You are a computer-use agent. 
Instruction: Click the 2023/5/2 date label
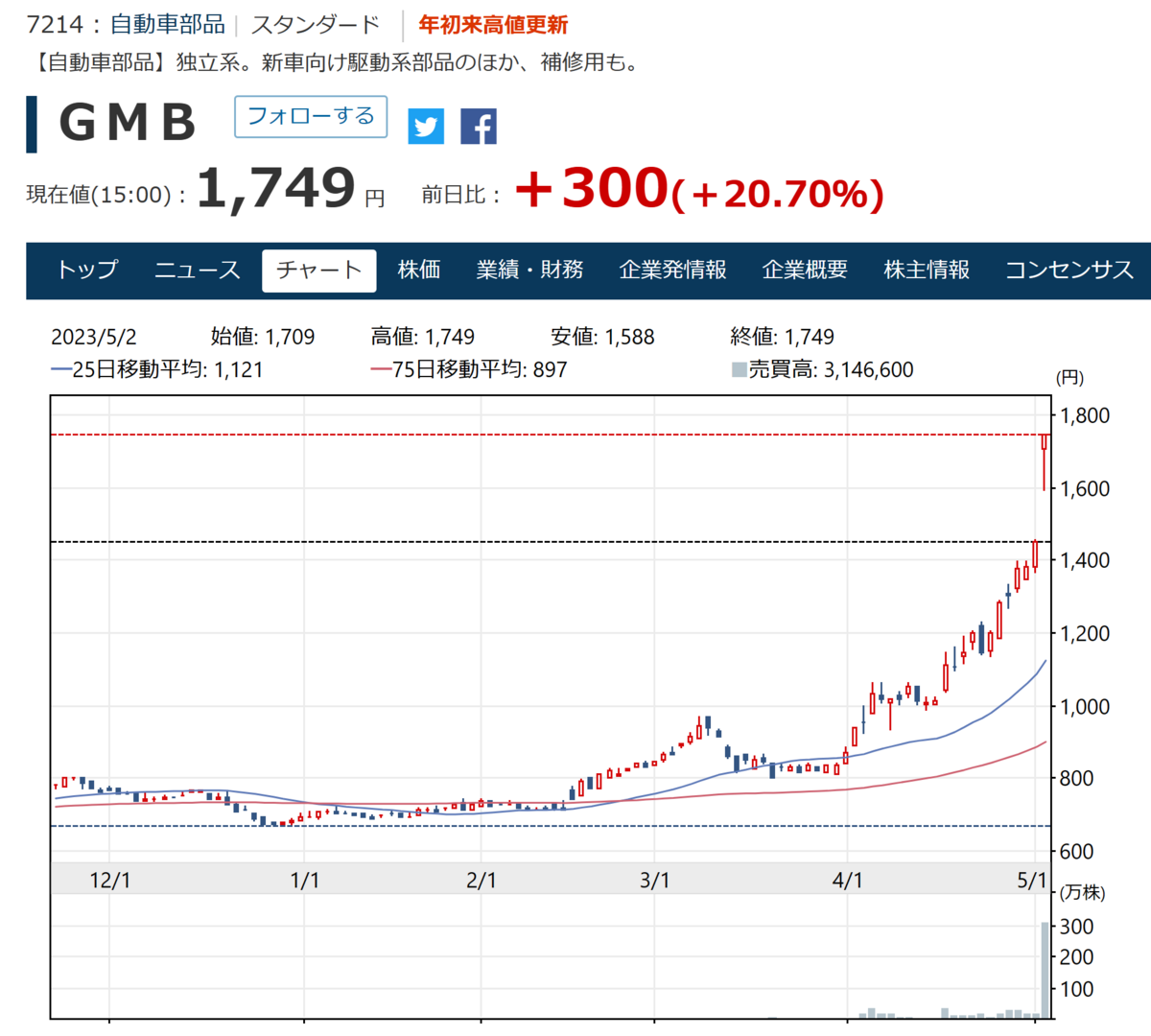[94, 337]
